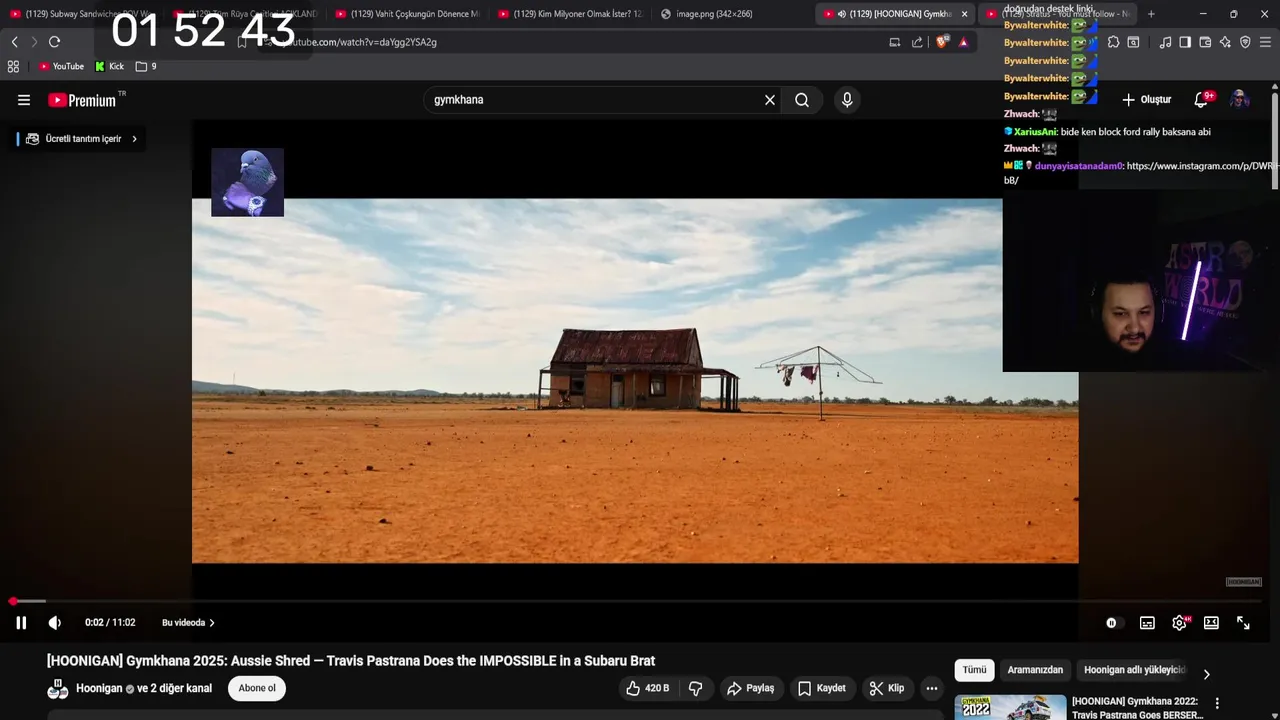Viewport: 1280px width, 720px height.
Task: Dislike the Gymkhana video
Action: pos(696,688)
